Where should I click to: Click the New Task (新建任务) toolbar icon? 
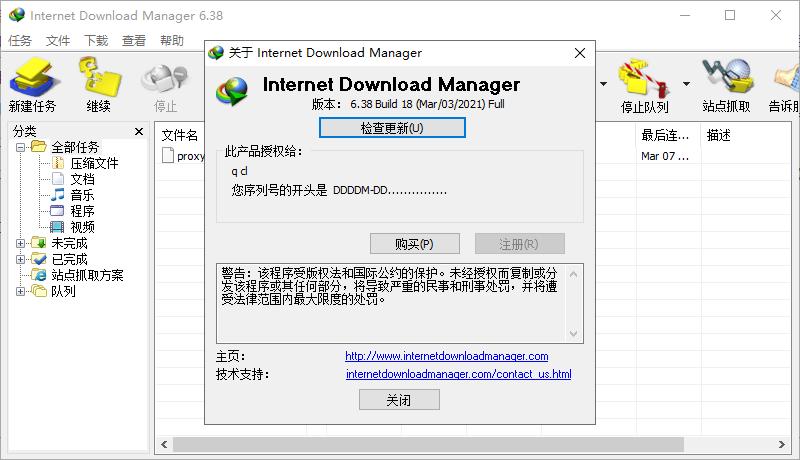tap(34, 85)
